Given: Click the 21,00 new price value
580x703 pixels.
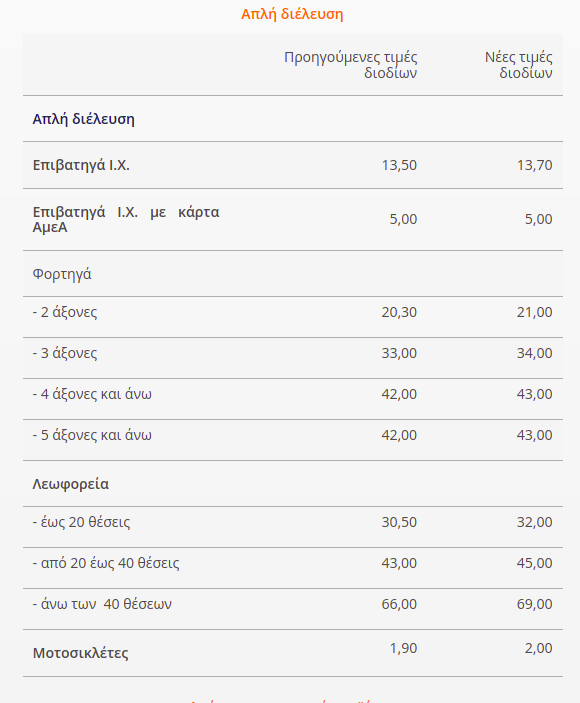Looking at the screenshot, I should point(535,312).
